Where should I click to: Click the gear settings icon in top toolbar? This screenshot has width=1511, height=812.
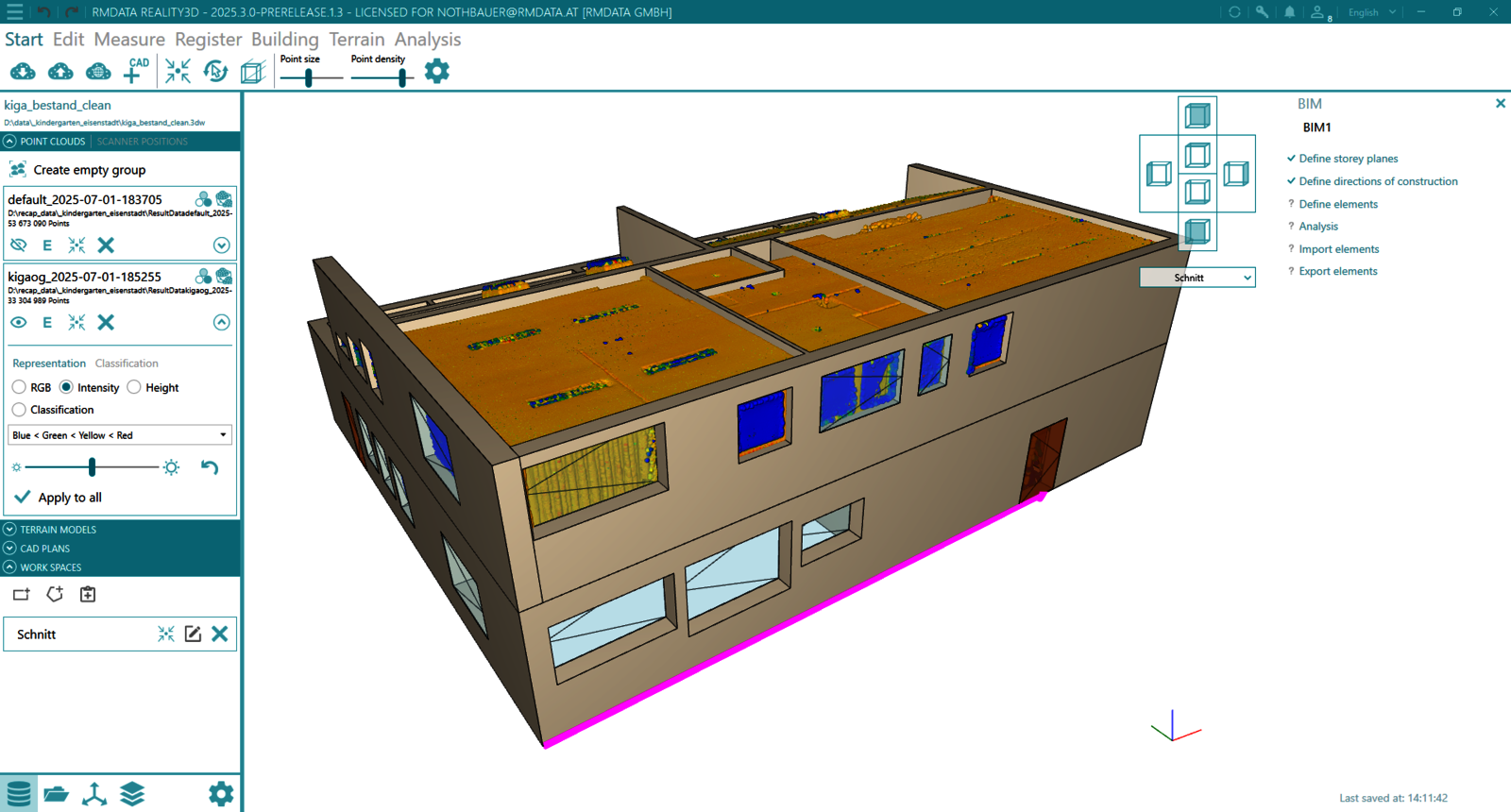pyautogui.click(x=436, y=71)
